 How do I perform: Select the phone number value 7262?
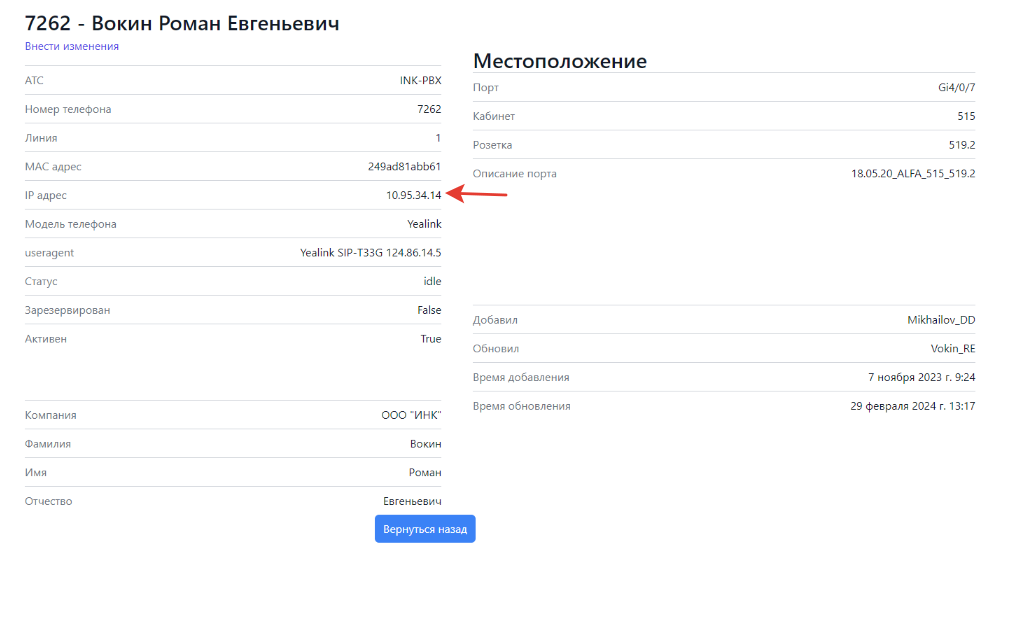429,109
